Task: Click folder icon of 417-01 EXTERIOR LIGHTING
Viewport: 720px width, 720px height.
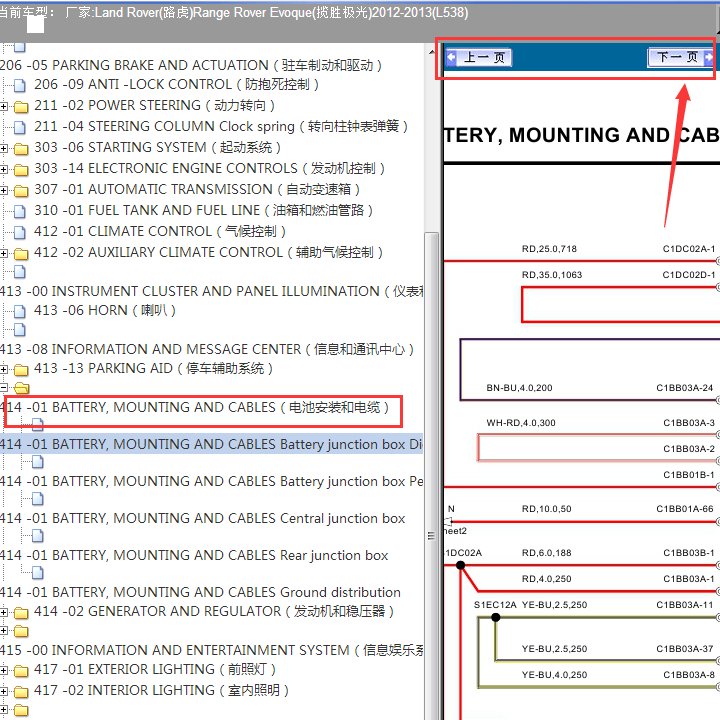Action: 21,671
